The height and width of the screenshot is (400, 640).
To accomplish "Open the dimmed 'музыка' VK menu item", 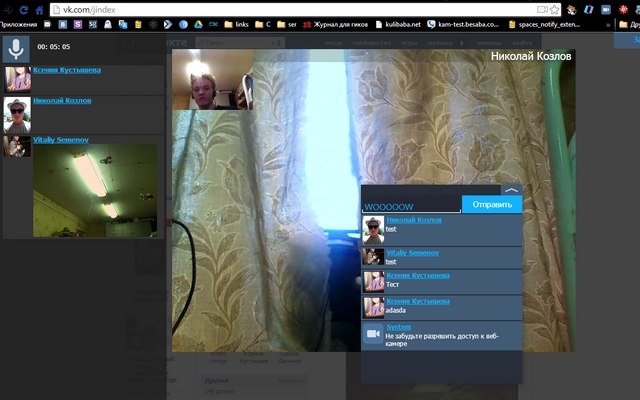I will click(440, 42).
